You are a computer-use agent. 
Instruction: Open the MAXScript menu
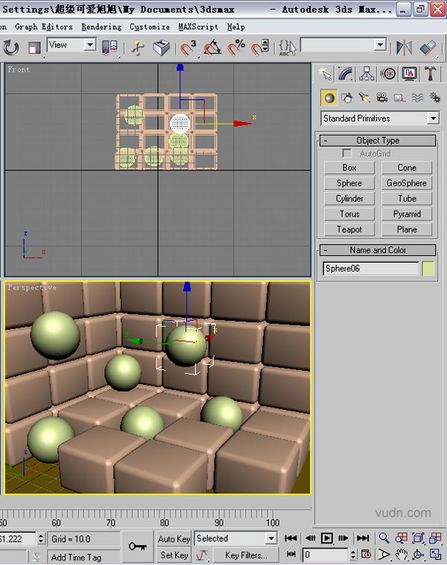click(x=198, y=27)
